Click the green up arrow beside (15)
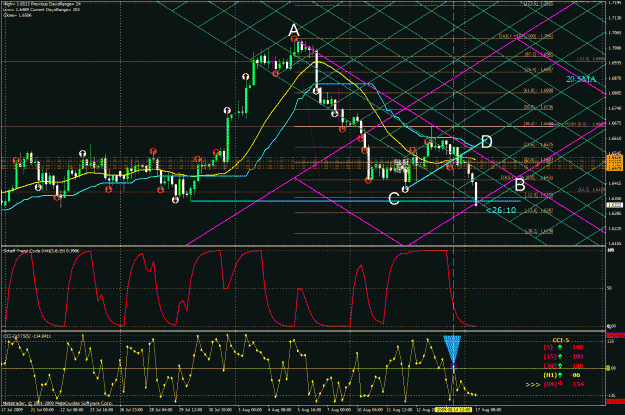The width and height of the screenshot is (625, 415). pyautogui.click(x=560, y=356)
